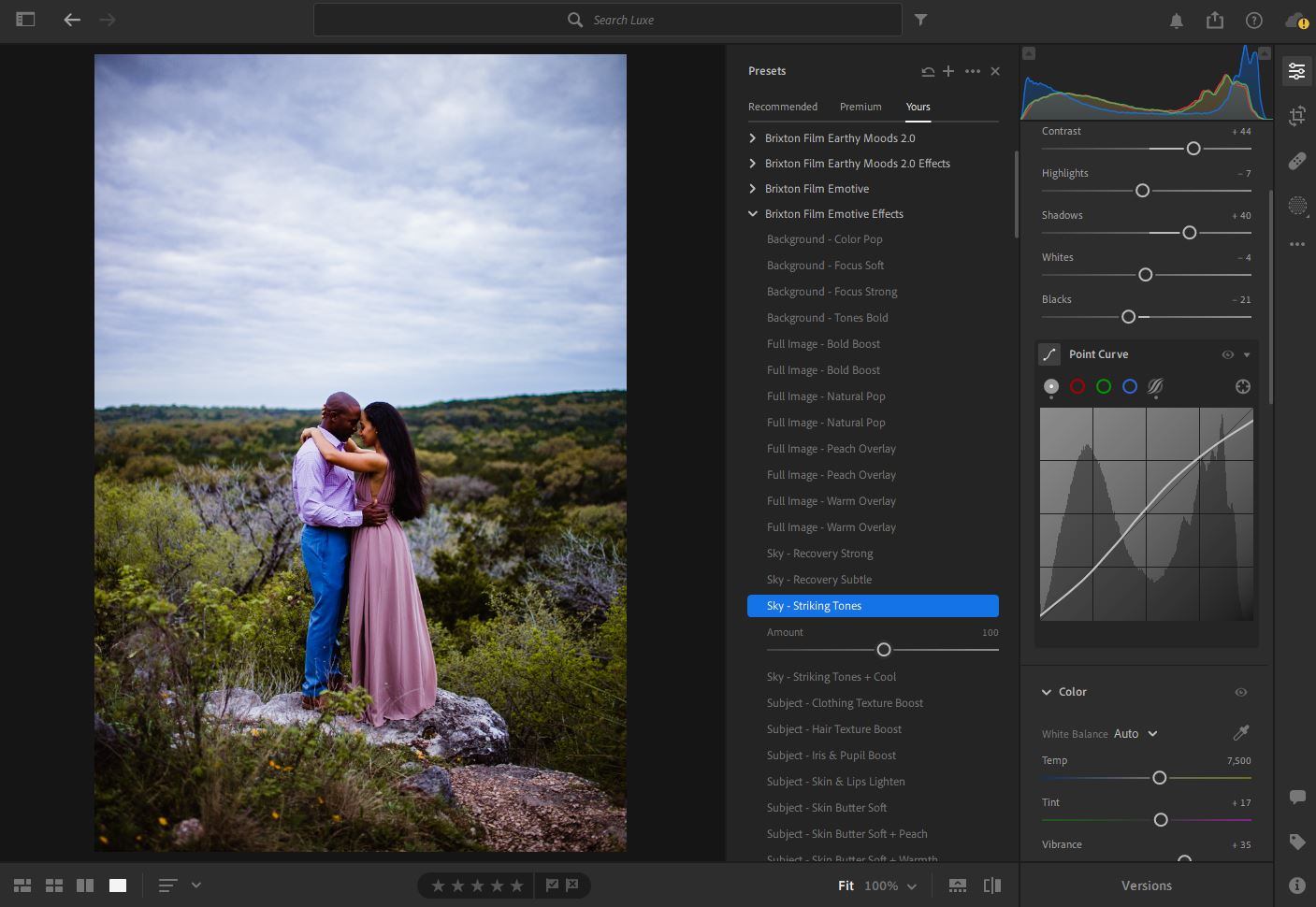Viewport: 1316px width, 907px height.
Task: Open the Masking tool
Action: click(1297, 206)
